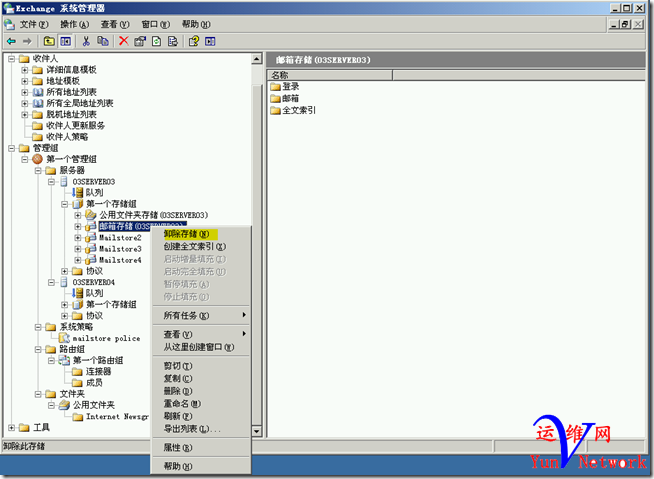This screenshot has height=479, width=654.
Task: Click the red Delete X toolbar icon
Action: (123, 41)
